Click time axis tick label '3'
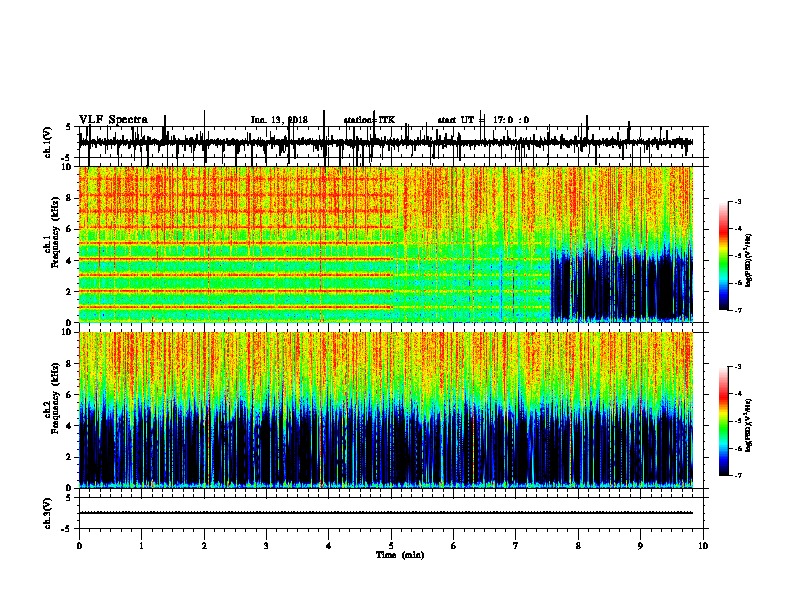Viewport: 792px width, 612px height. (266, 545)
